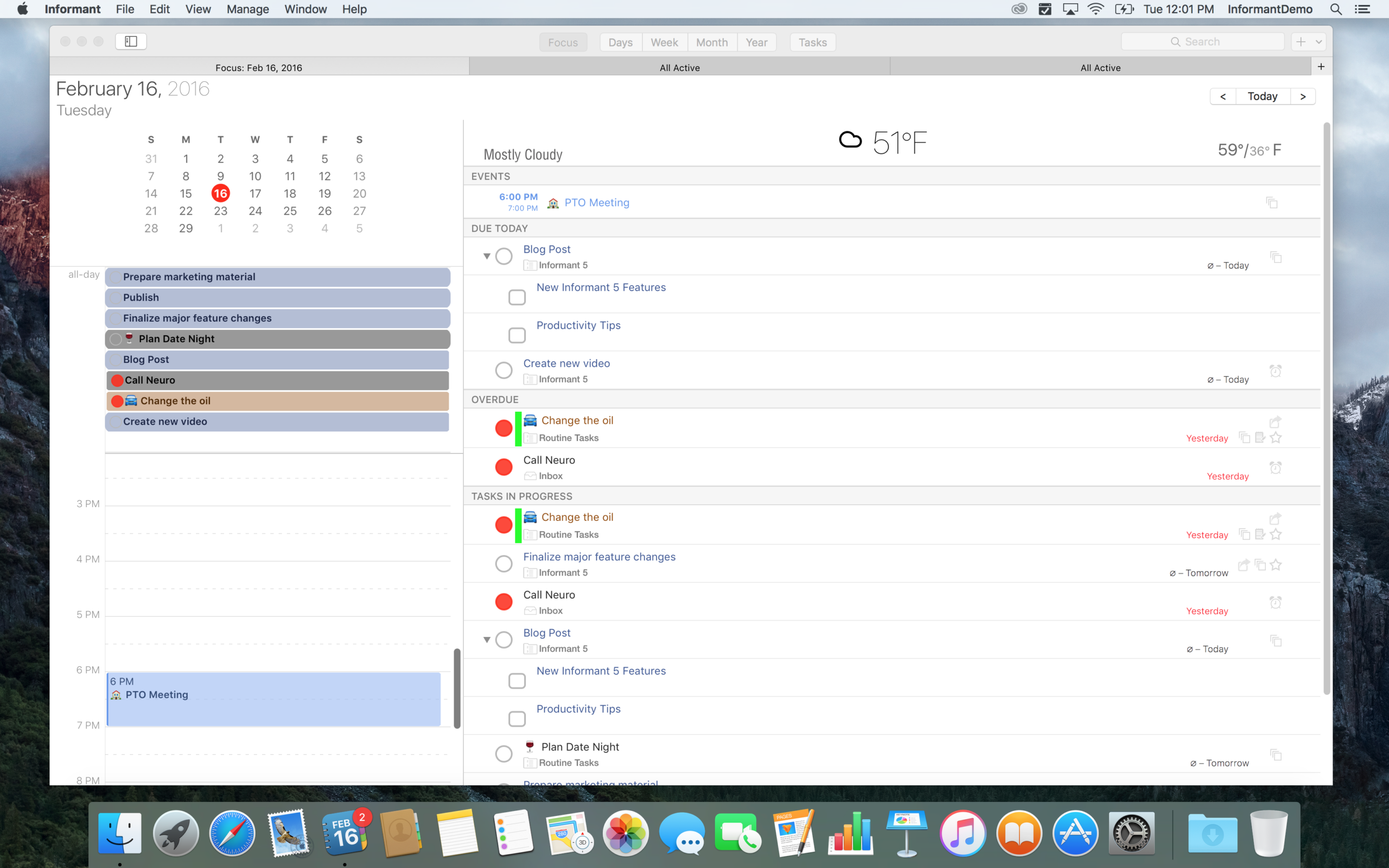The height and width of the screenshot is (868, 1389).
Task: Open the dropdown arrow next to add button
Action: pyautogui.click(x=1319, y=42)
